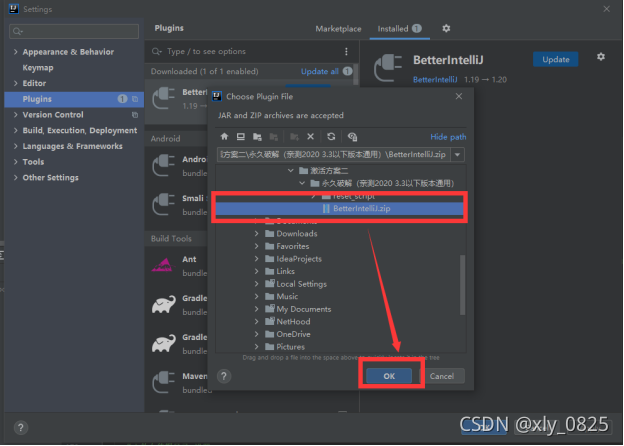624x446 pixels.
Task: Expand the Downloads folder
Action: [257, 234]
